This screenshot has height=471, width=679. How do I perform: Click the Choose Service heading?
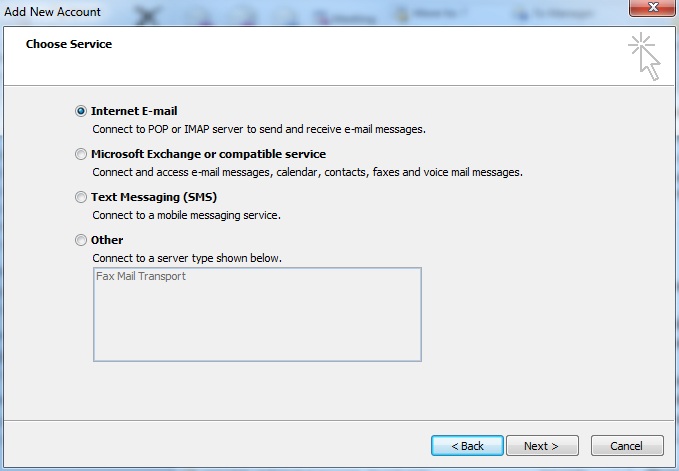69,44
